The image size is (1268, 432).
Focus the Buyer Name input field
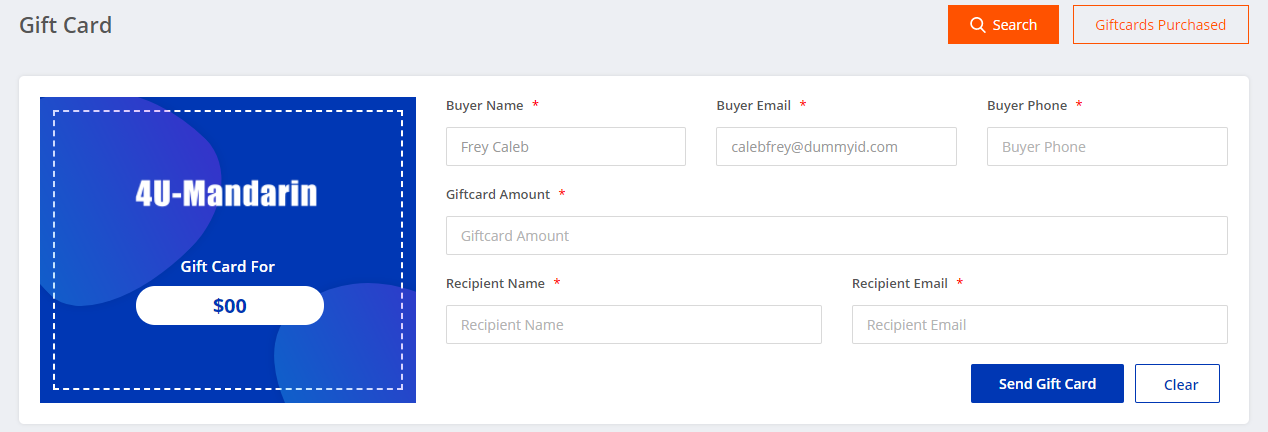(565, 147)
